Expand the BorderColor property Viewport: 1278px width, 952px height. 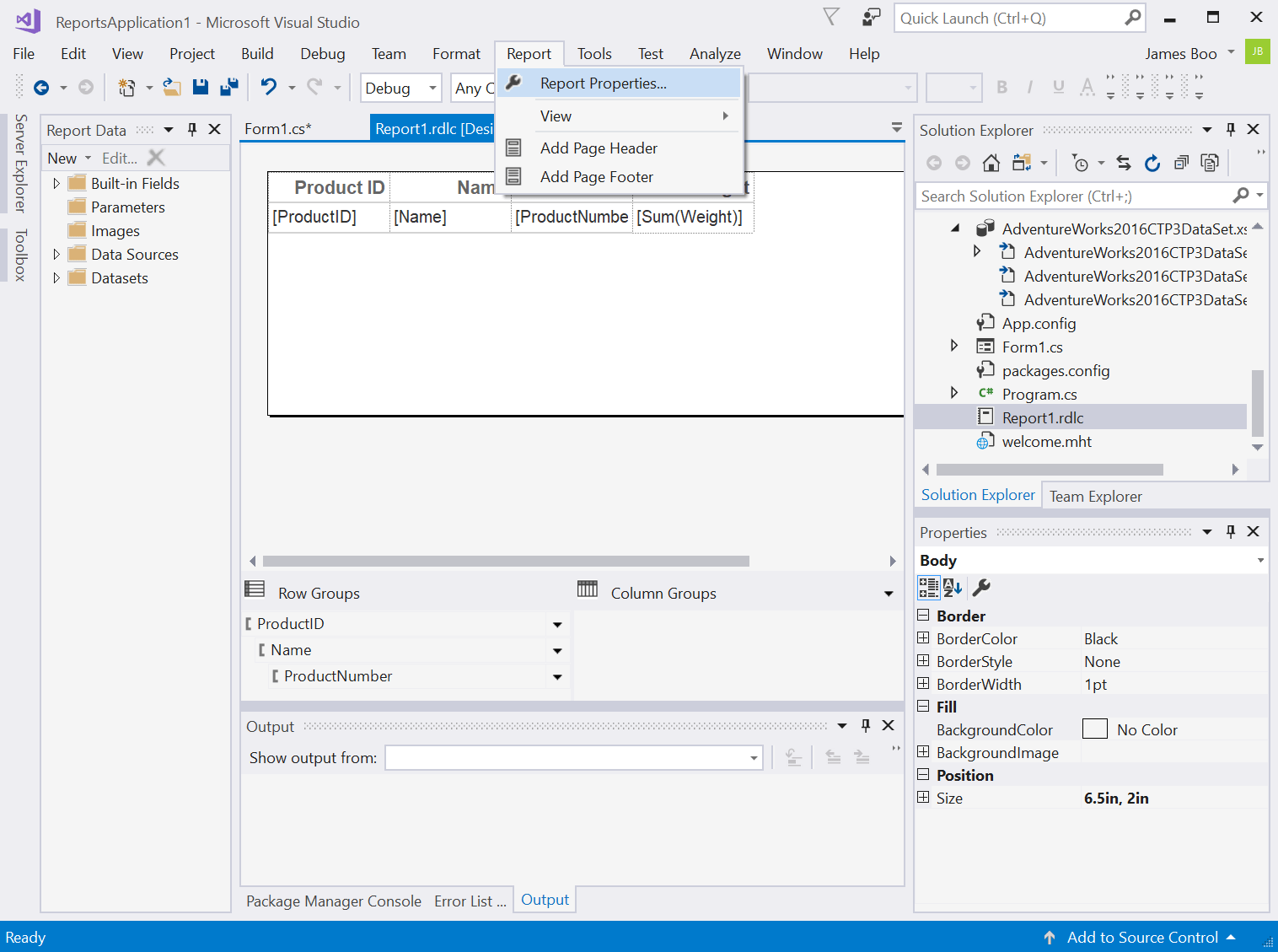pyautogui.click(x=923, y=637)
